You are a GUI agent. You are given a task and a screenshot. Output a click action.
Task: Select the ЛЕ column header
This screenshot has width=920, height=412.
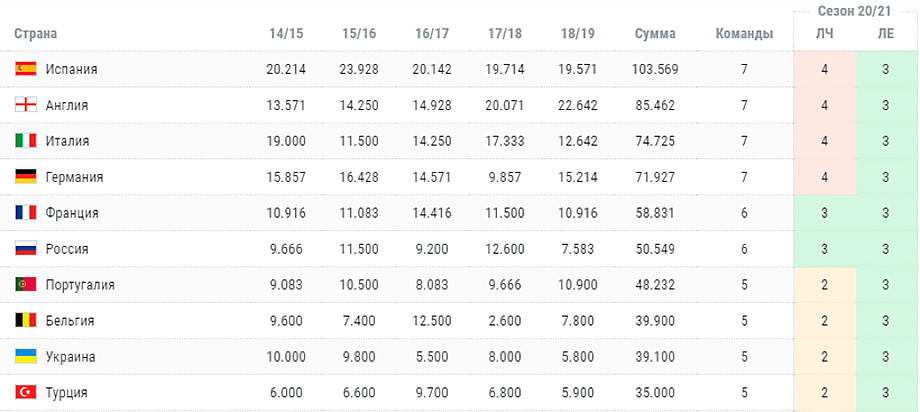coord(886,33)
